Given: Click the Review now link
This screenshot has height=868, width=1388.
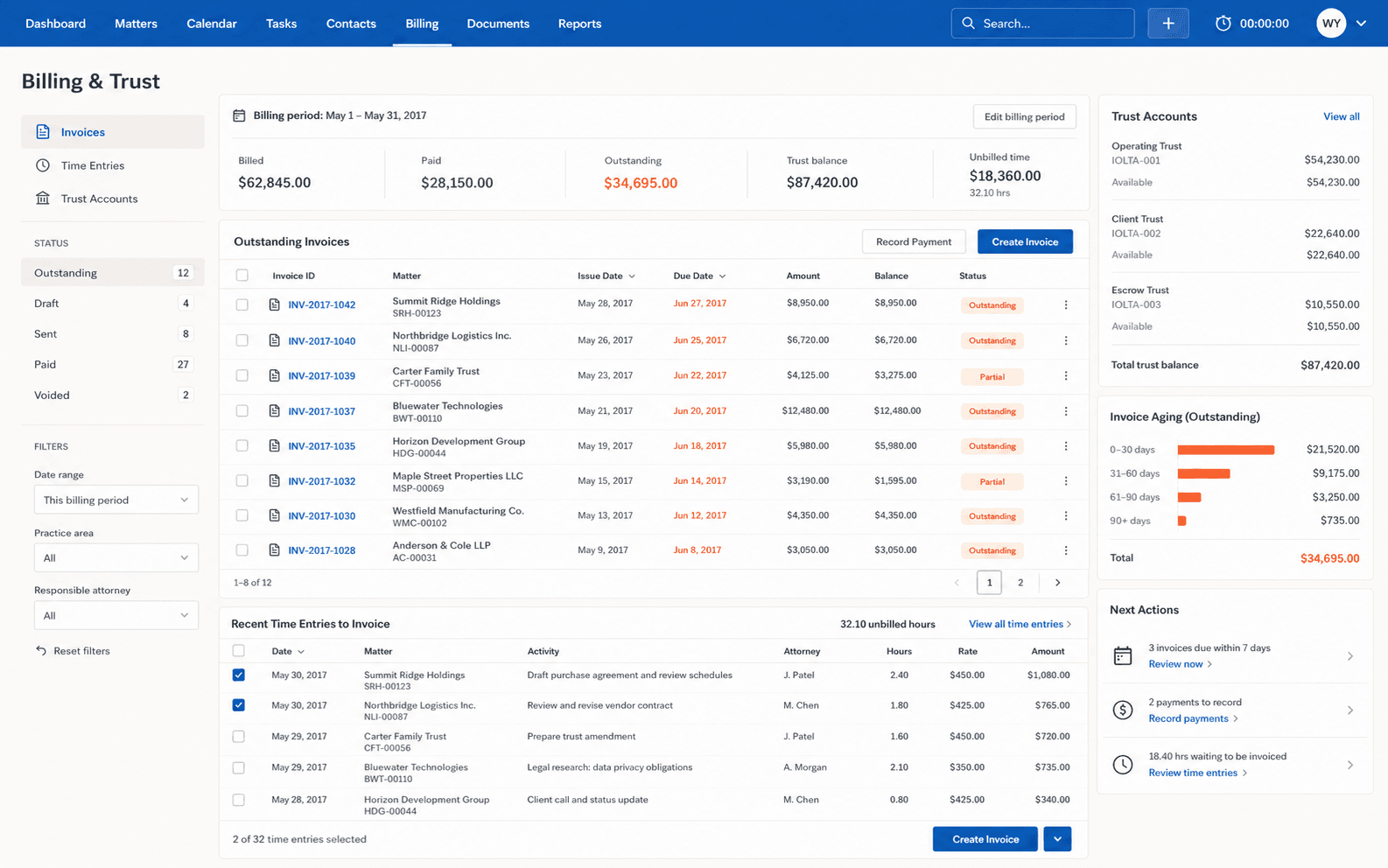Looking at the screenshot, I should (1180, 664).
